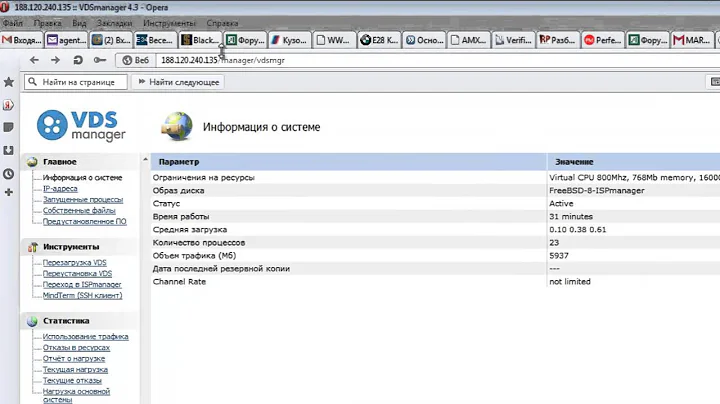Reload the page with the refresh icon
The width and height of the screenshot is (720, 404).
(x=78, y=60)
